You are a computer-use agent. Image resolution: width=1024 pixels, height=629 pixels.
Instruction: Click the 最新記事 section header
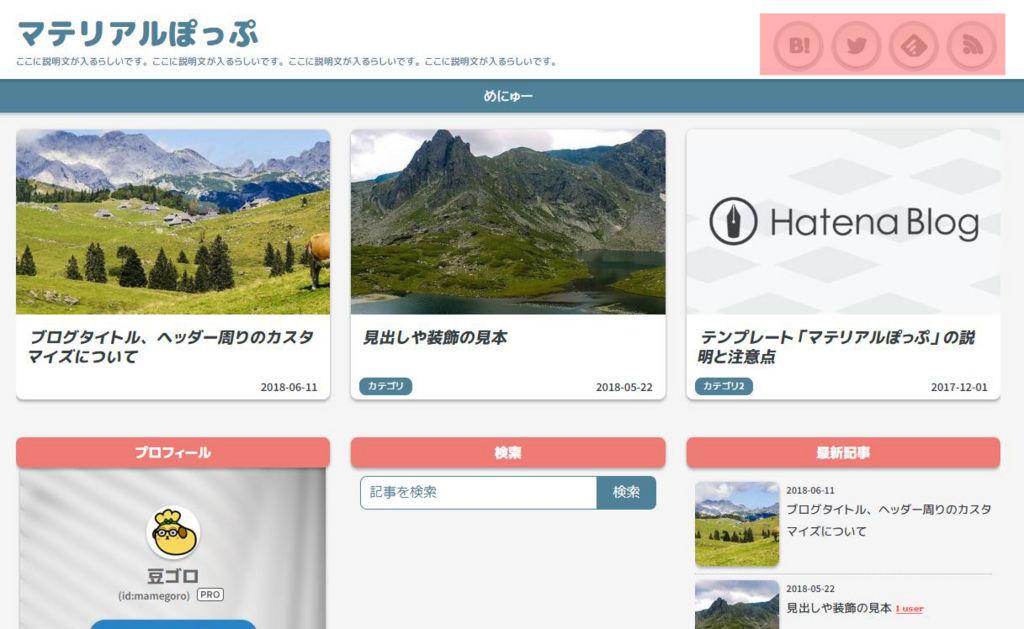[843, 453]
